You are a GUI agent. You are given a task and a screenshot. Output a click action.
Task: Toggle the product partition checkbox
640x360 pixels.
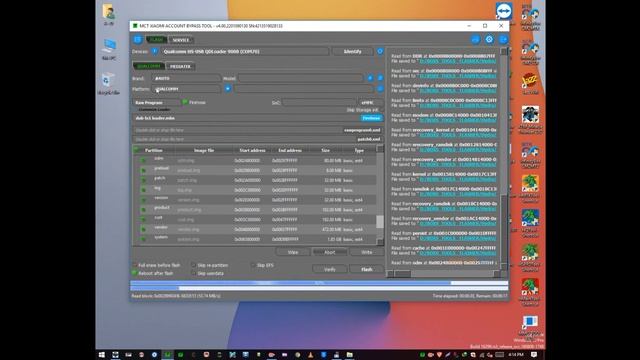click(143, 209)
